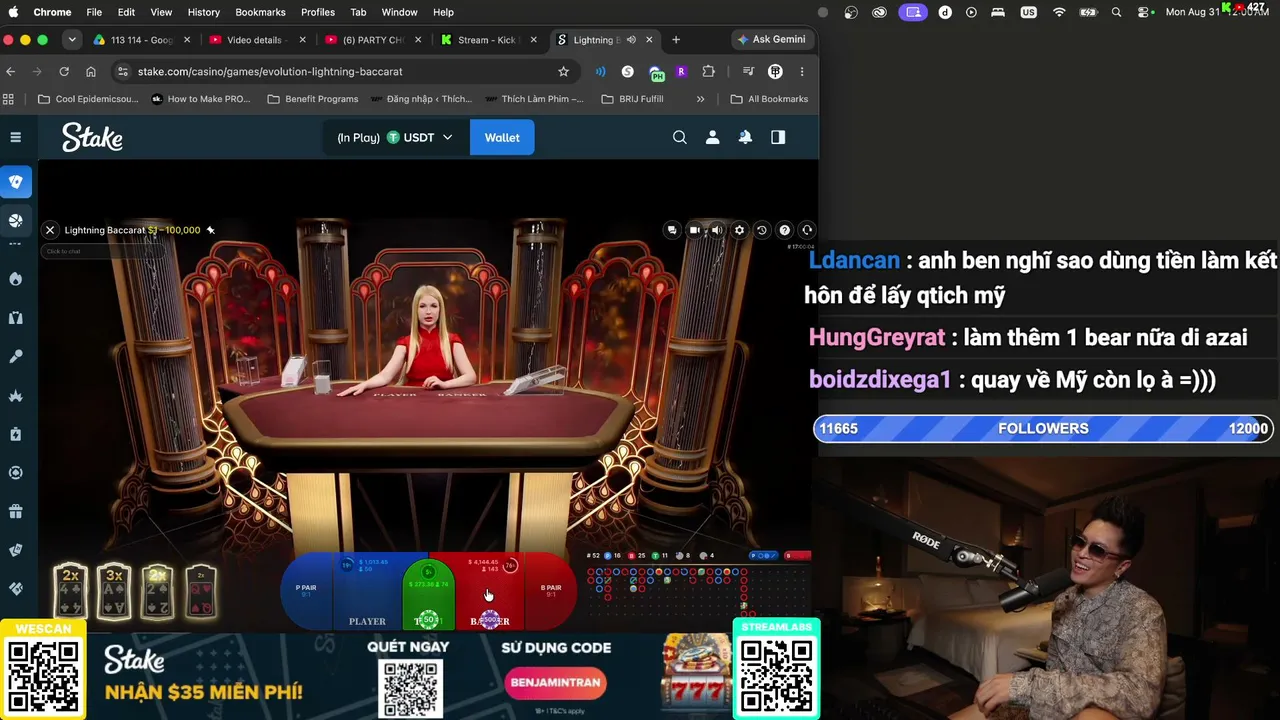Open the Chrome home page

(91, 72)
